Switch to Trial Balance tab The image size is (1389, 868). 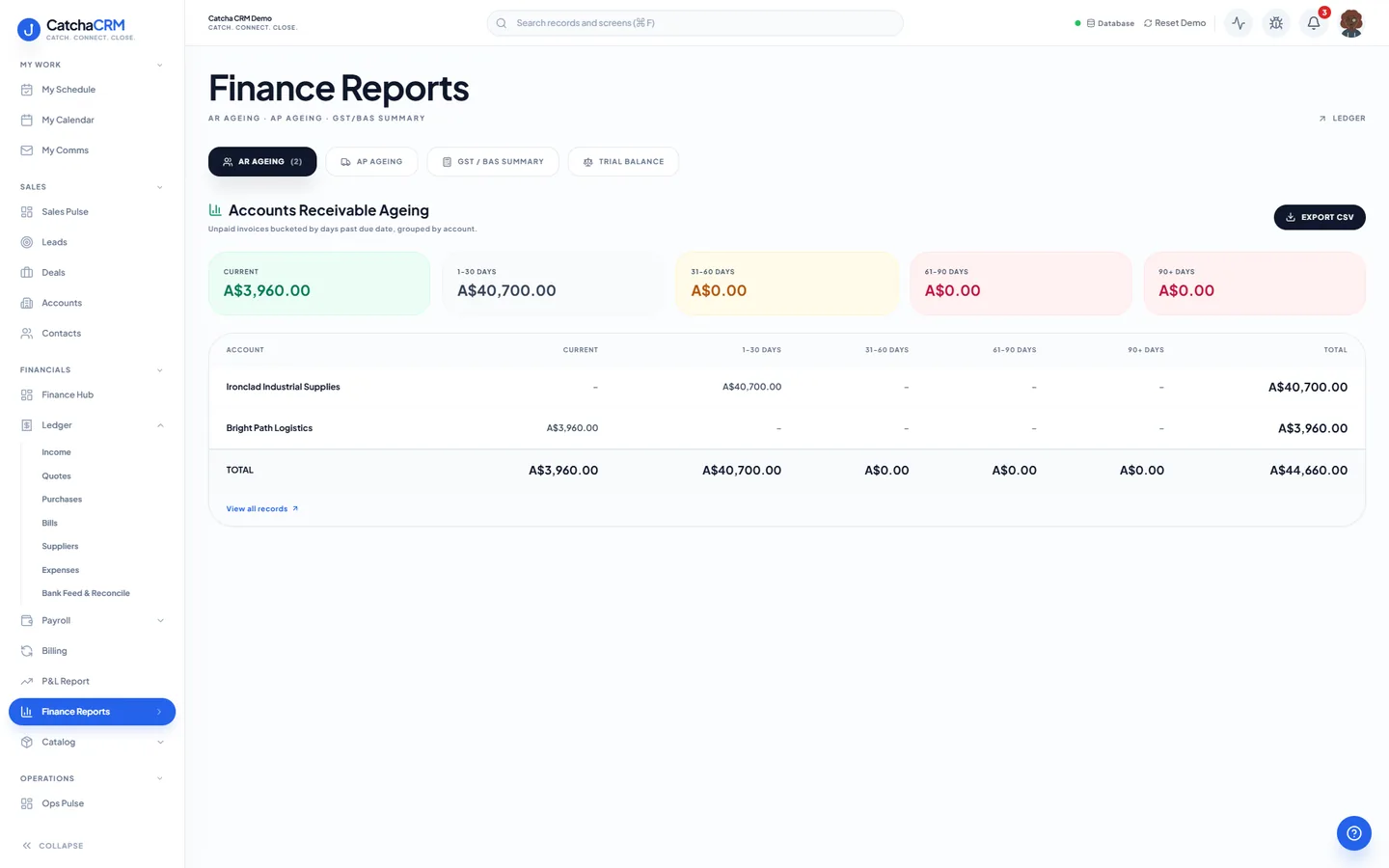(x=623, y=162)
